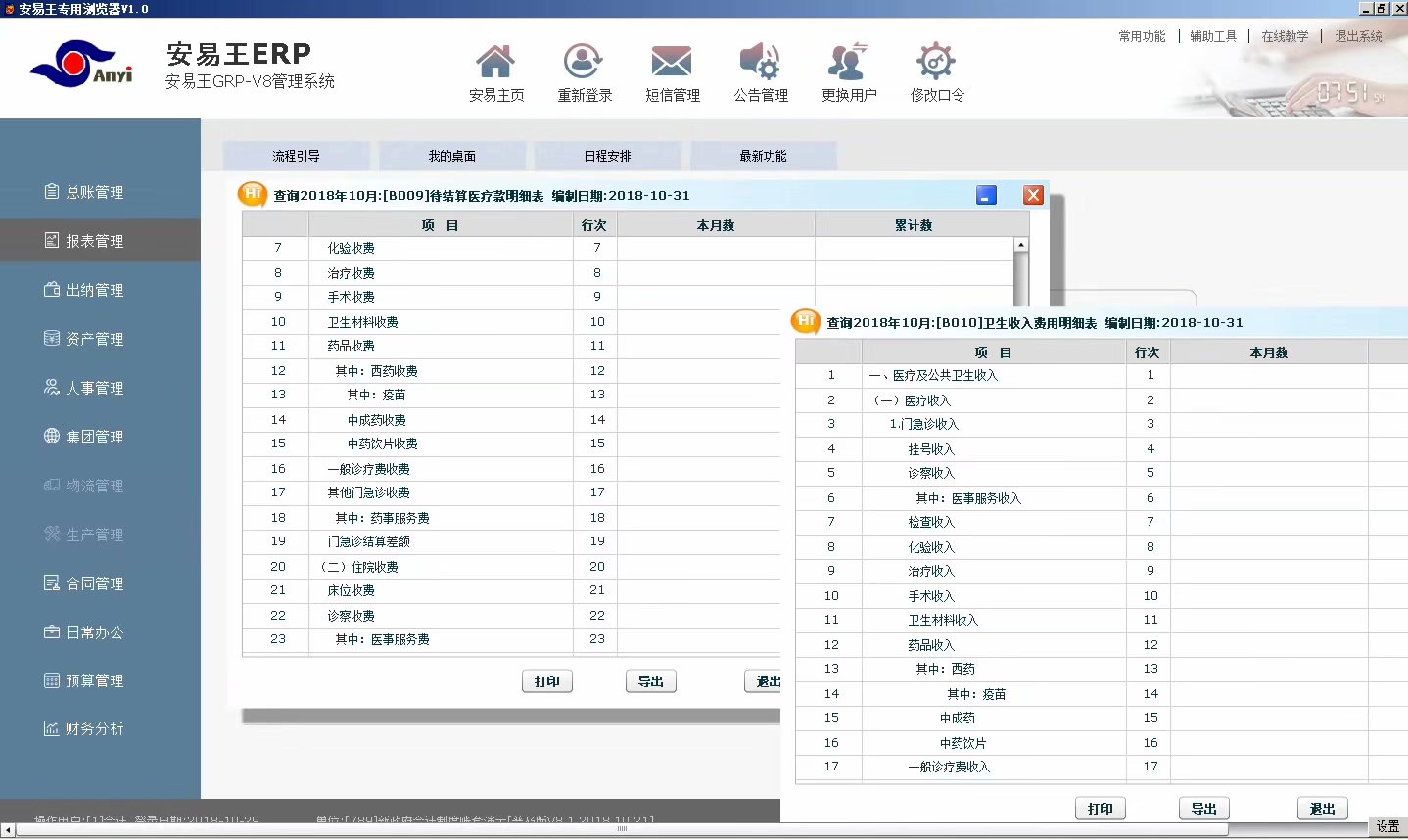Select 报表管理 in the sidebar
This screenshot has width=1408, height=840.
tap(100, 241)
